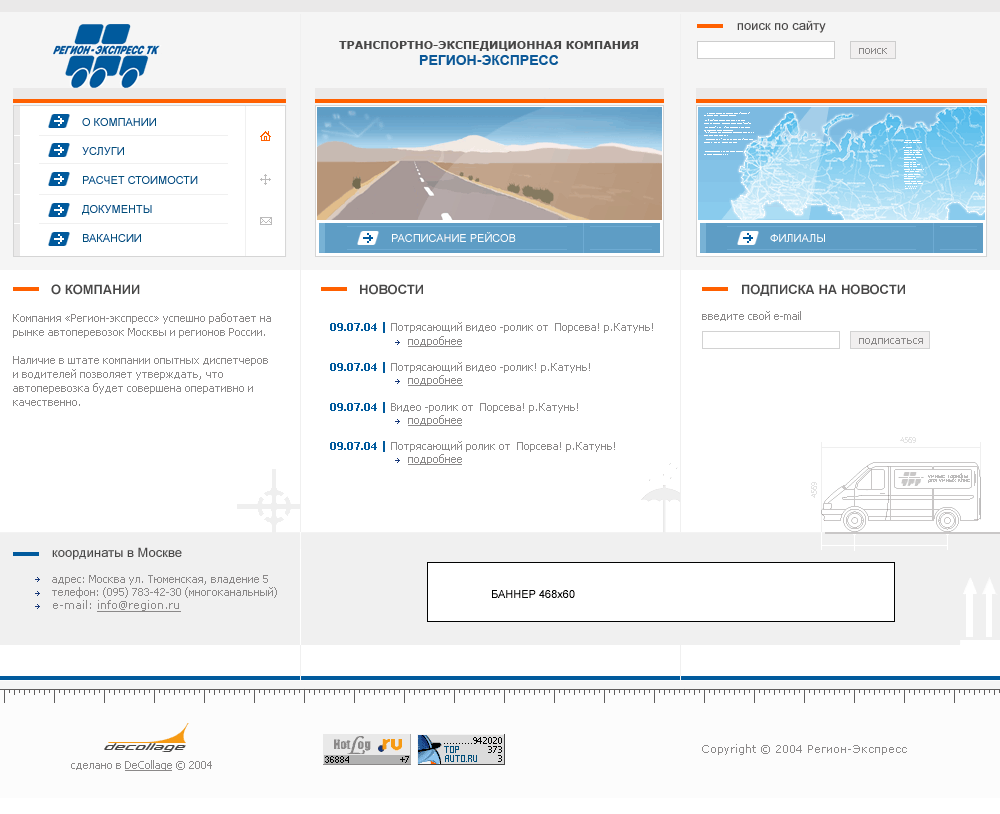Click news headline 'Видео -ролик от Порсева! р.Катунь!'

[484, 407]
